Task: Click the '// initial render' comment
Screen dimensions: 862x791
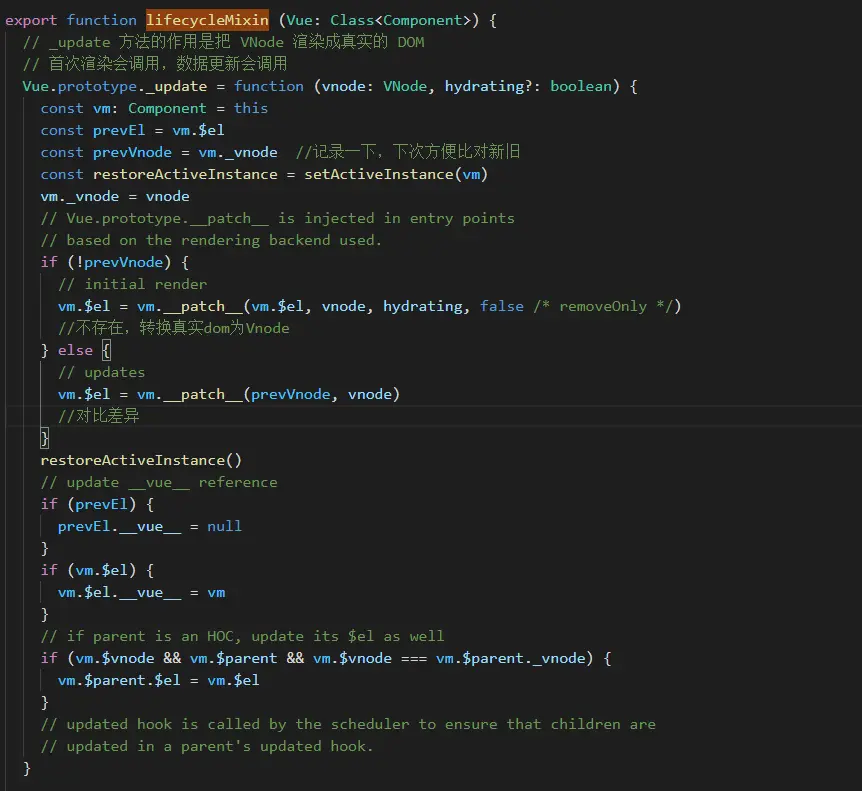Action: coord(132,284)
